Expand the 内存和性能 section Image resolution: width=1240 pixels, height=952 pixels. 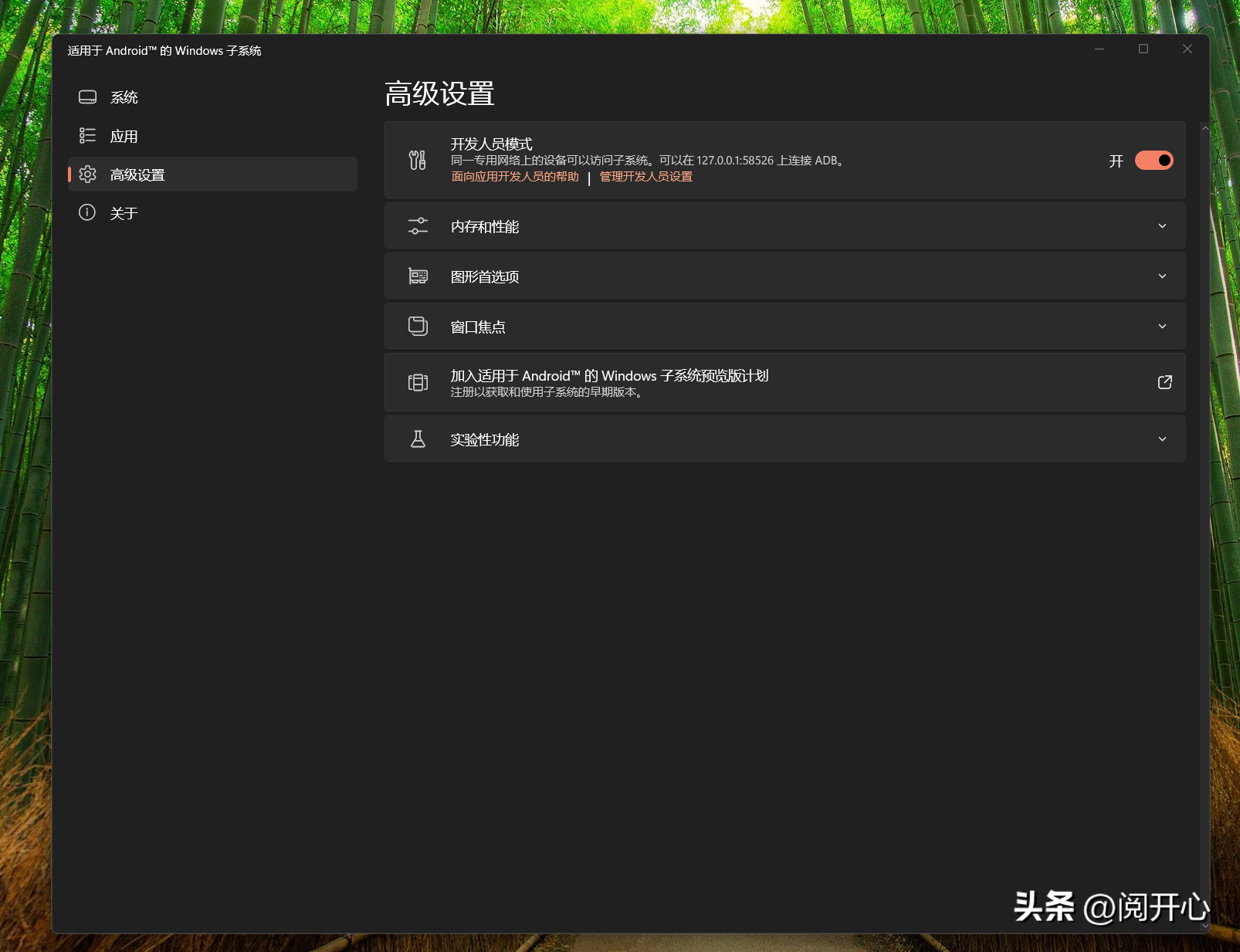1162,225
